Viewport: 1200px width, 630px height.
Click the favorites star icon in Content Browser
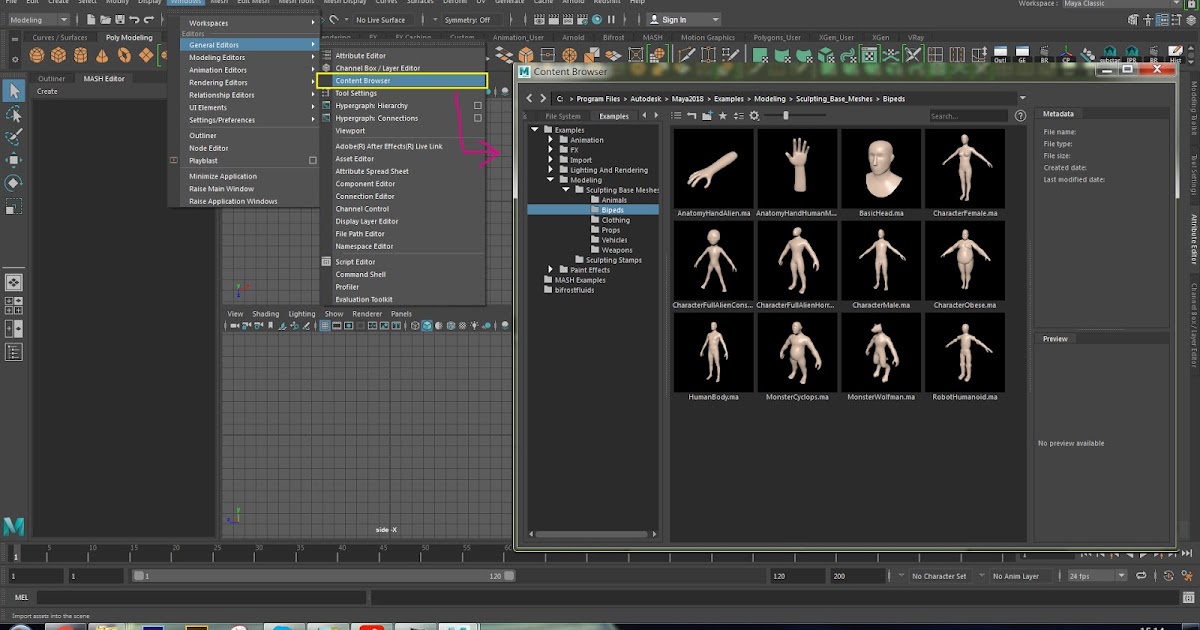pyautogui.click(x=723, y=116)
